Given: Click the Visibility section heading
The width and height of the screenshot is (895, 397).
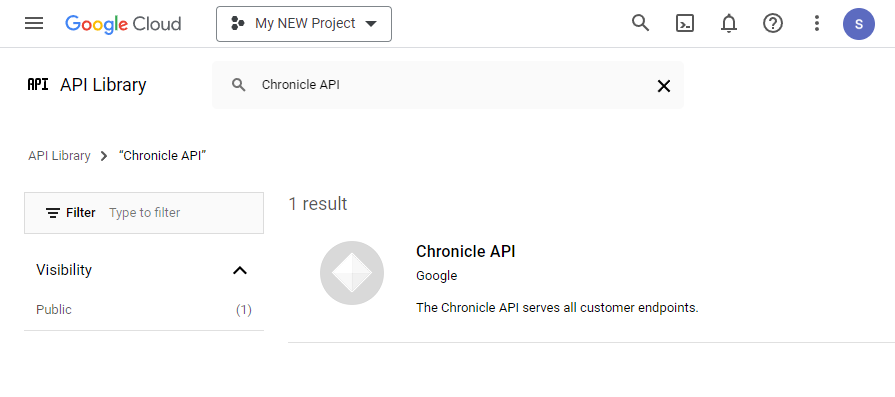Looking at the screenshot, I should [x=64, y=270].
